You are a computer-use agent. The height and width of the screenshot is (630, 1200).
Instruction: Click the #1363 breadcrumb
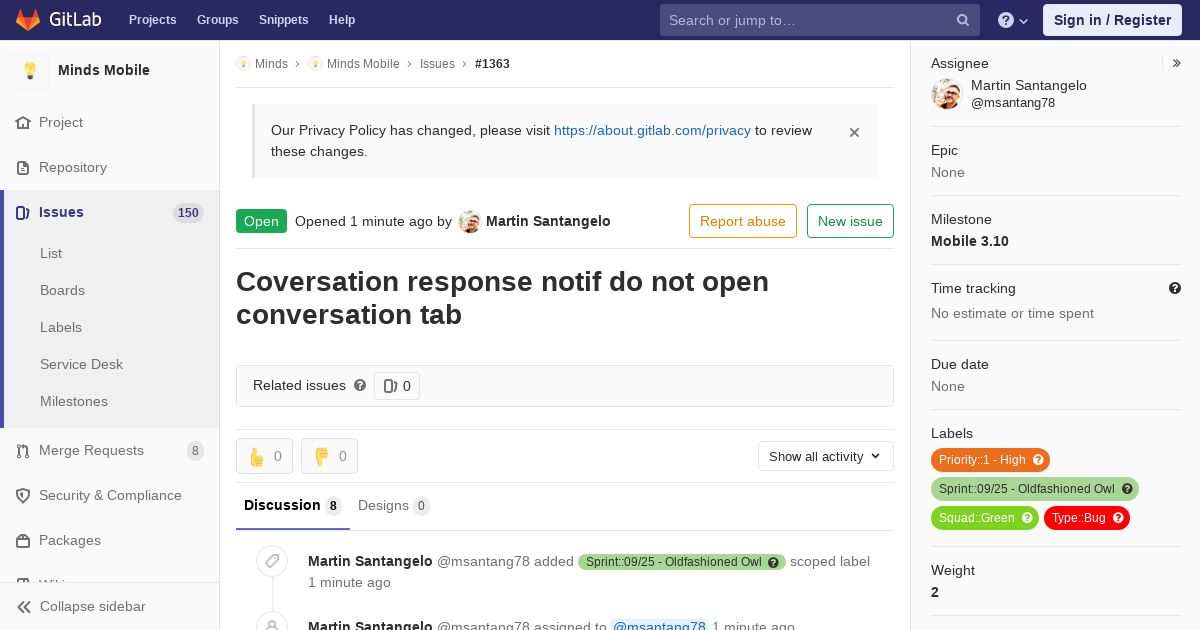492,64
